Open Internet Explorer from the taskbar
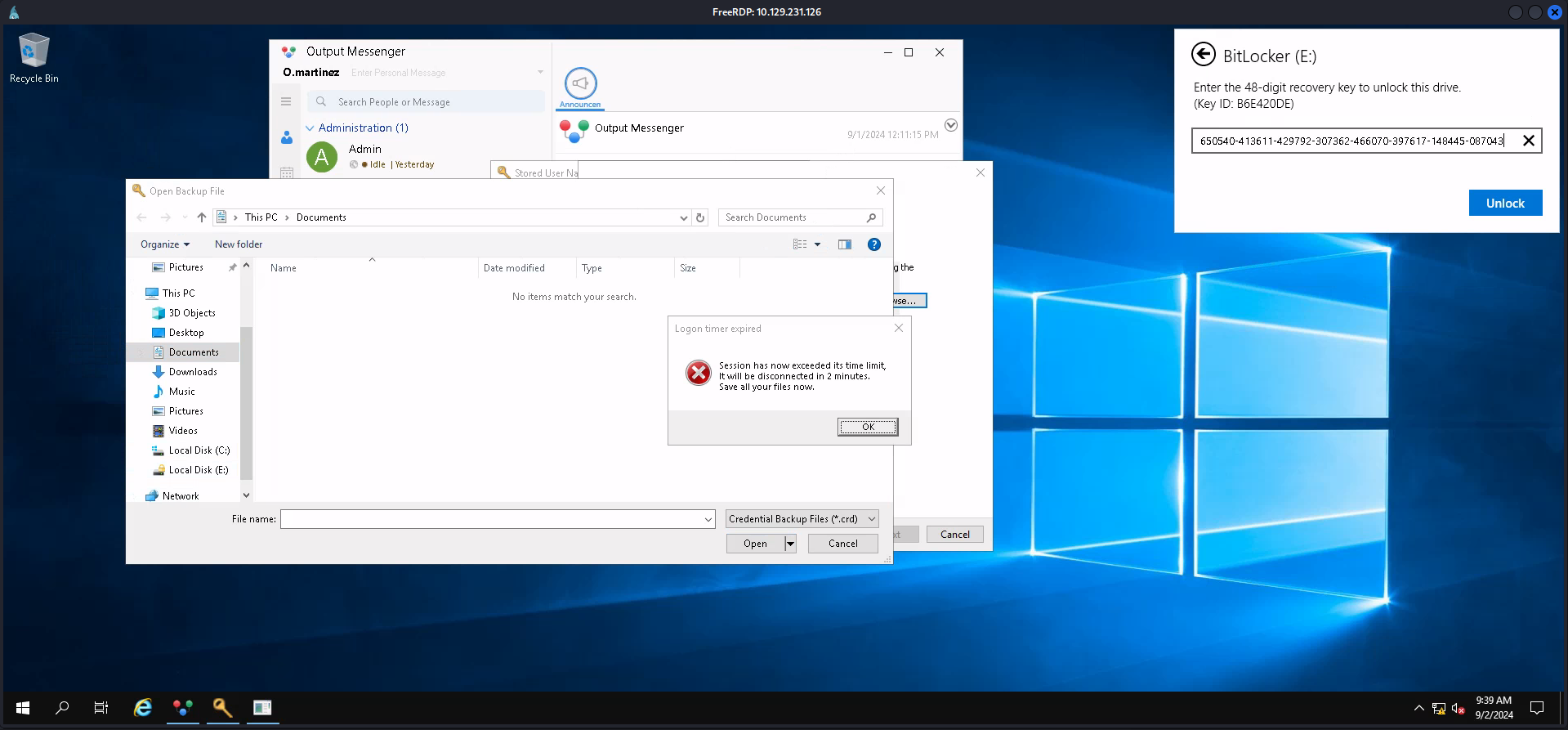This screenshot has height=730, width=1568. [x=143, y=708]
